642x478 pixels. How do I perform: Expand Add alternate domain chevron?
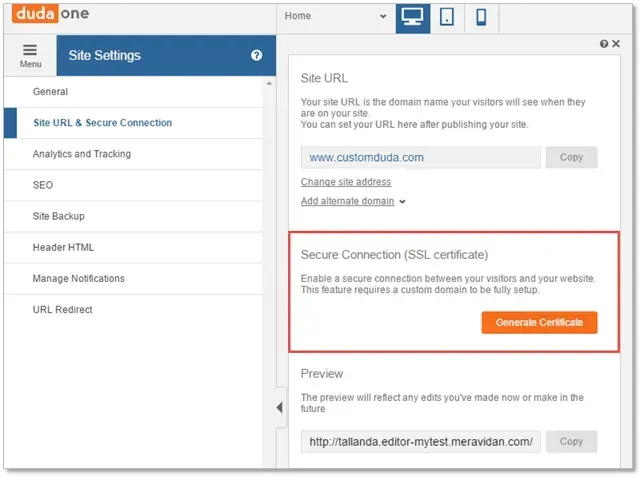(x=402, y=202)
